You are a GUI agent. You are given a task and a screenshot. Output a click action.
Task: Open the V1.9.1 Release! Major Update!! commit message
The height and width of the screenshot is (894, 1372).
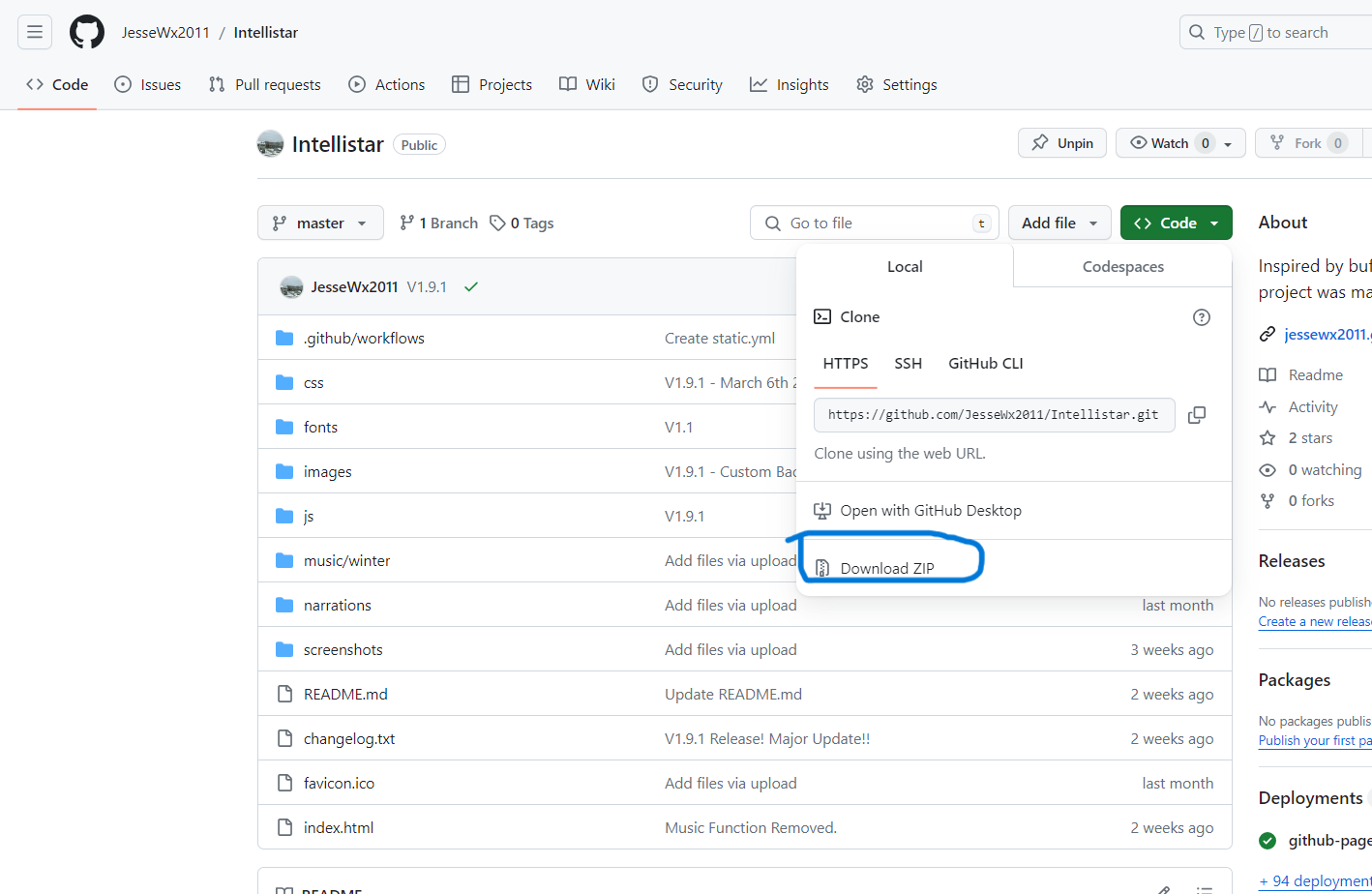point(767,739)
